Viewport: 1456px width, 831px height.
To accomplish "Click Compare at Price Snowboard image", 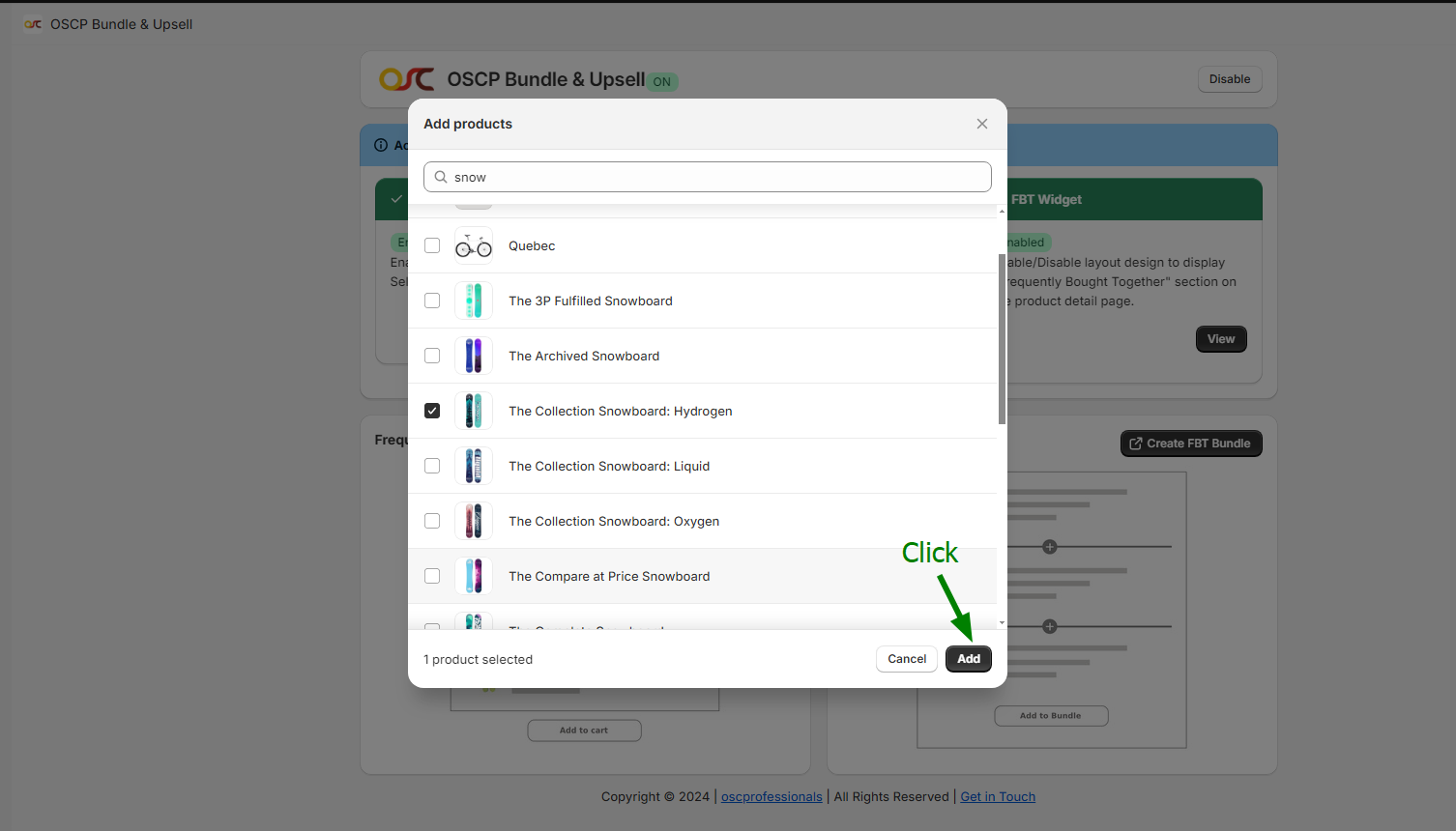I will coord(474,577).
